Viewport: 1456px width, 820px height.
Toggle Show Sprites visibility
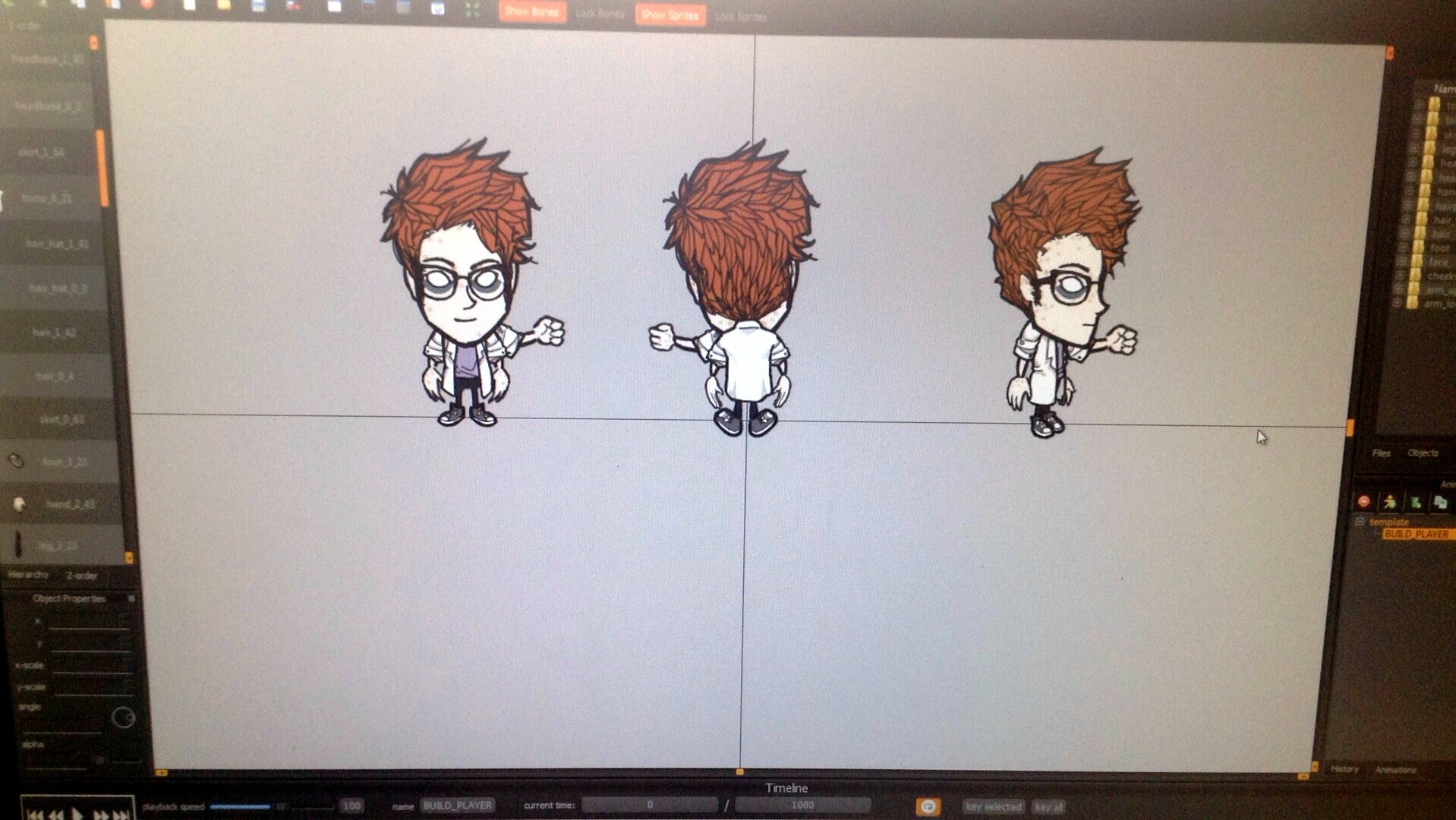pyautogui.click(x=670, y=12)
